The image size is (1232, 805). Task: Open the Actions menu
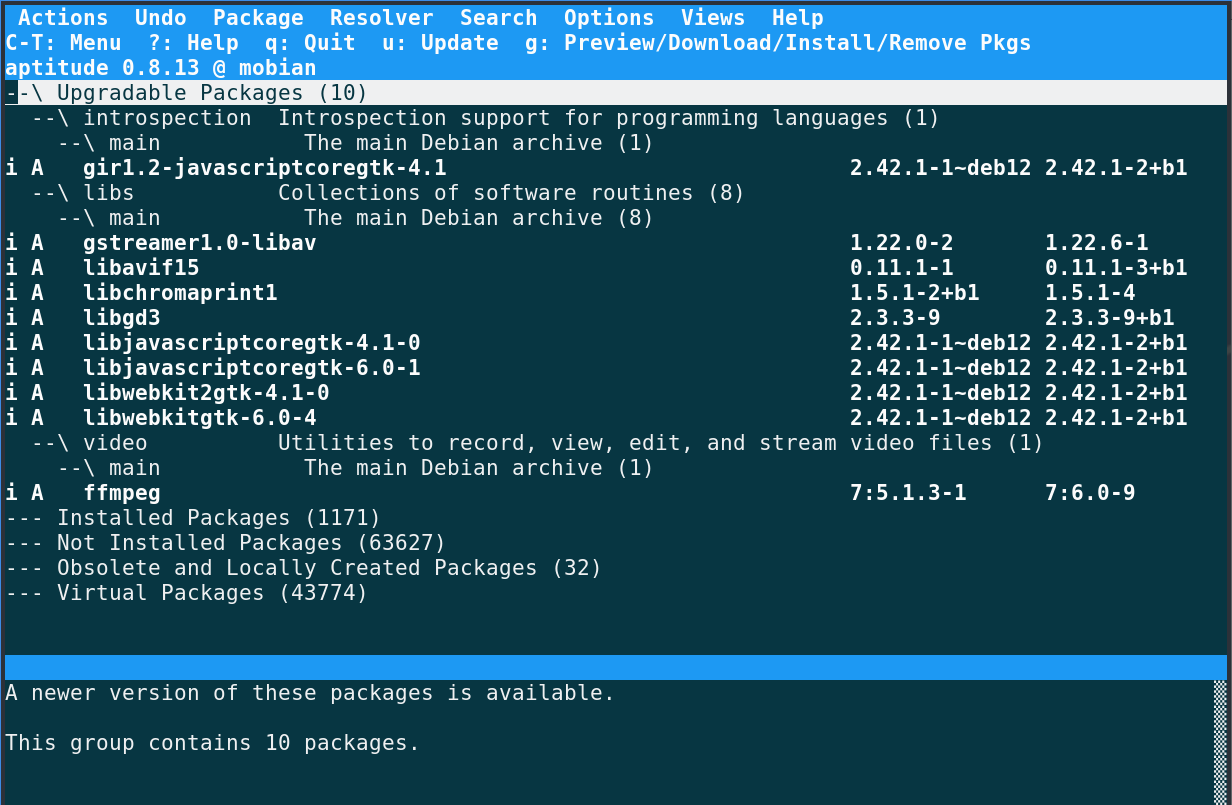coord(63,18)
